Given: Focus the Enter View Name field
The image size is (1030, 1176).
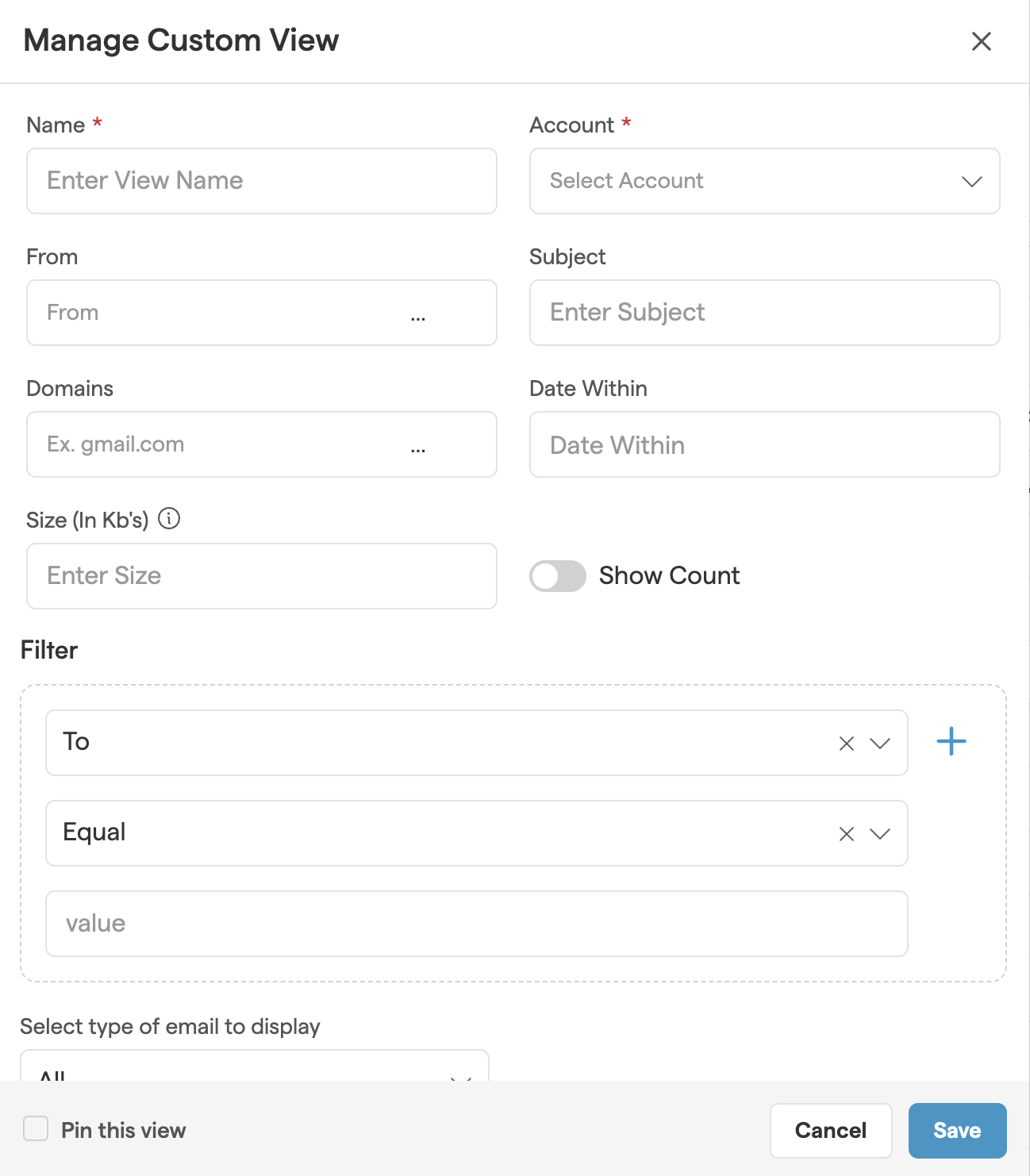Looking at the screenshot, I should tap(261, 181).
